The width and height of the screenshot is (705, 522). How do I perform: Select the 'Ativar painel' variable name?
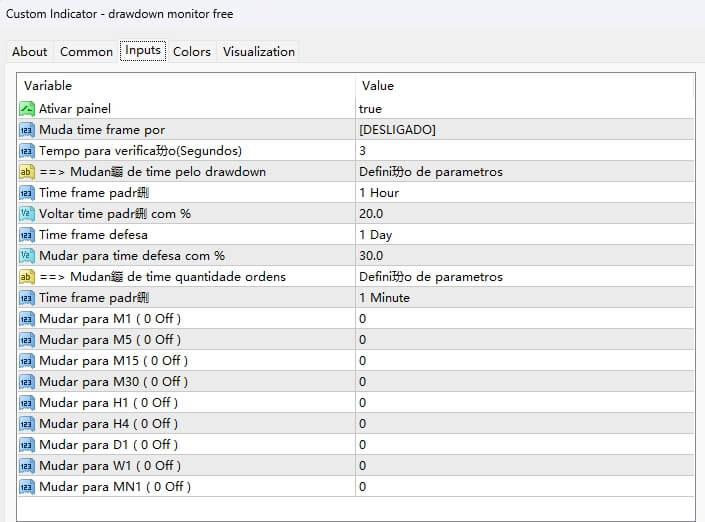[x=75, y=109]
